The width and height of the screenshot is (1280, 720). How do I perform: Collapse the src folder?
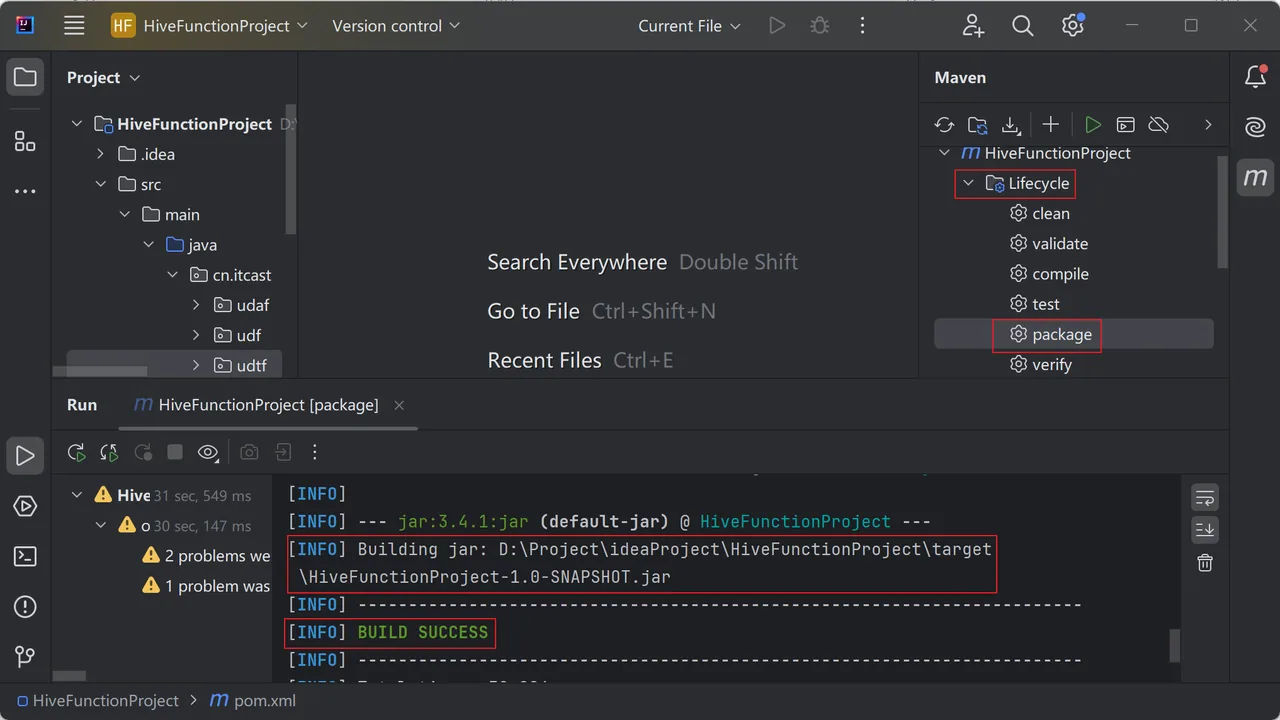pyautogui.click(x=100, y=184)
